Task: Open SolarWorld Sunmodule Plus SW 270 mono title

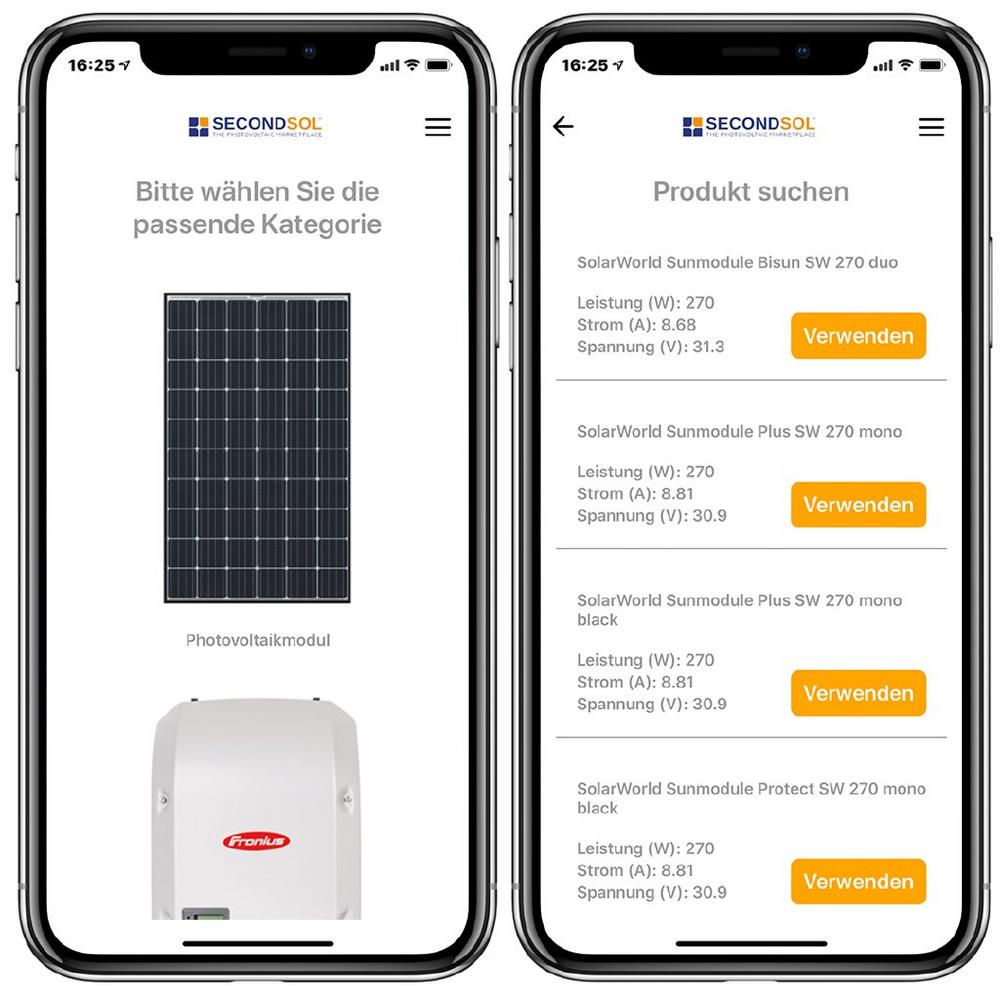Action: [739, 431]
